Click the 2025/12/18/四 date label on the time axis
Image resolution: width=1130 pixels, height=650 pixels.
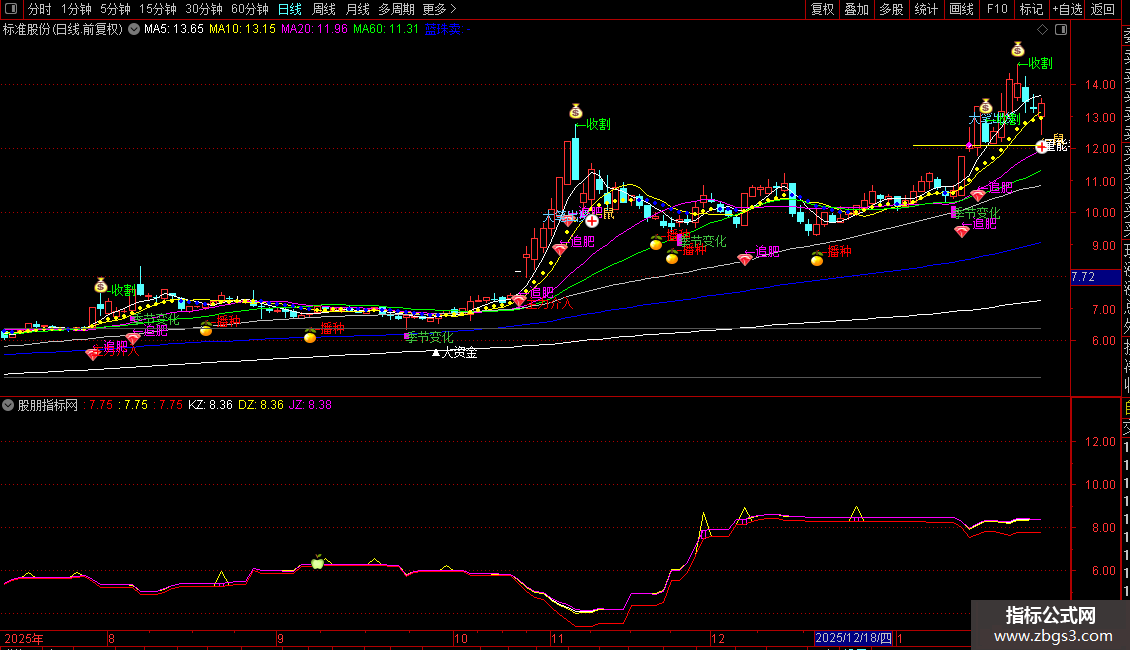[853, 638]
